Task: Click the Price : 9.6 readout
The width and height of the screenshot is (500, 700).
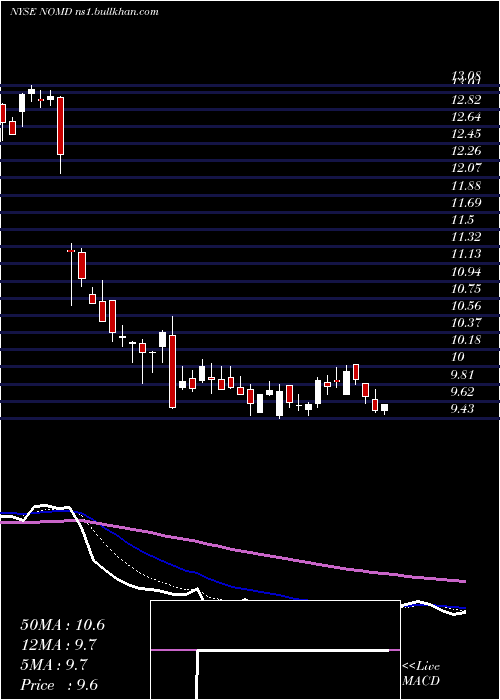Action: pyautogui.click(x=59, y=685)
